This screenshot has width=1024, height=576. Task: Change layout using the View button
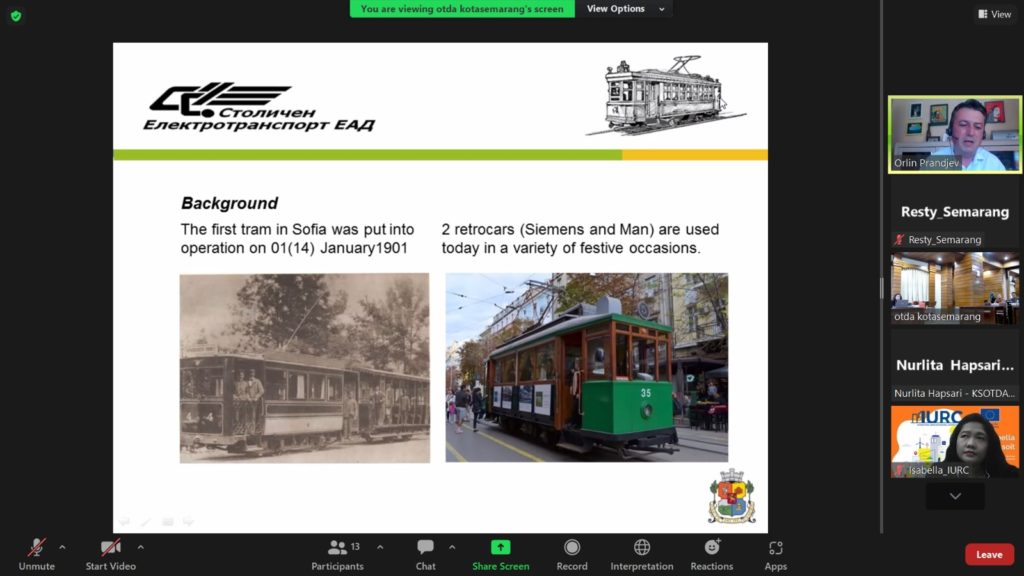click(995, 14)
